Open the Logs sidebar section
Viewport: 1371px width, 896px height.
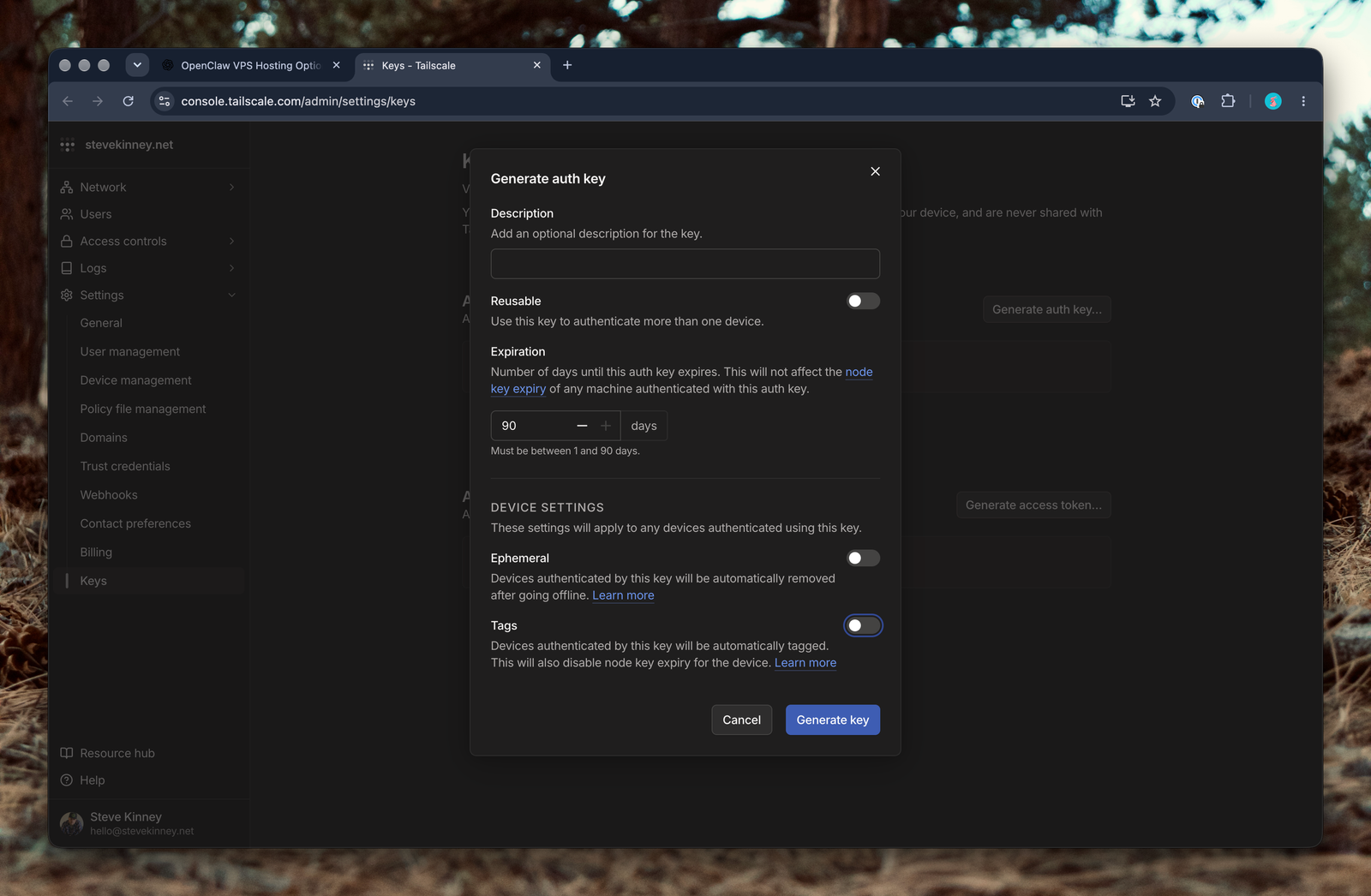click(93, 268)
